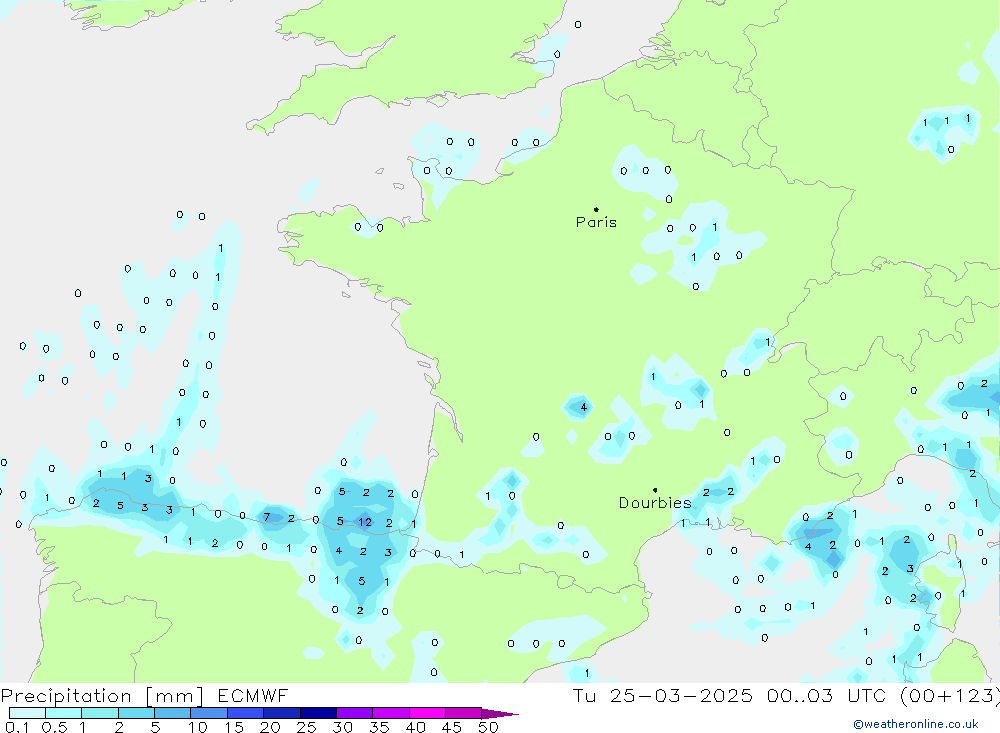Click the 7 mm precipitation value on map
Viewport: 1000px width, 733px height.
coord(267,517)
